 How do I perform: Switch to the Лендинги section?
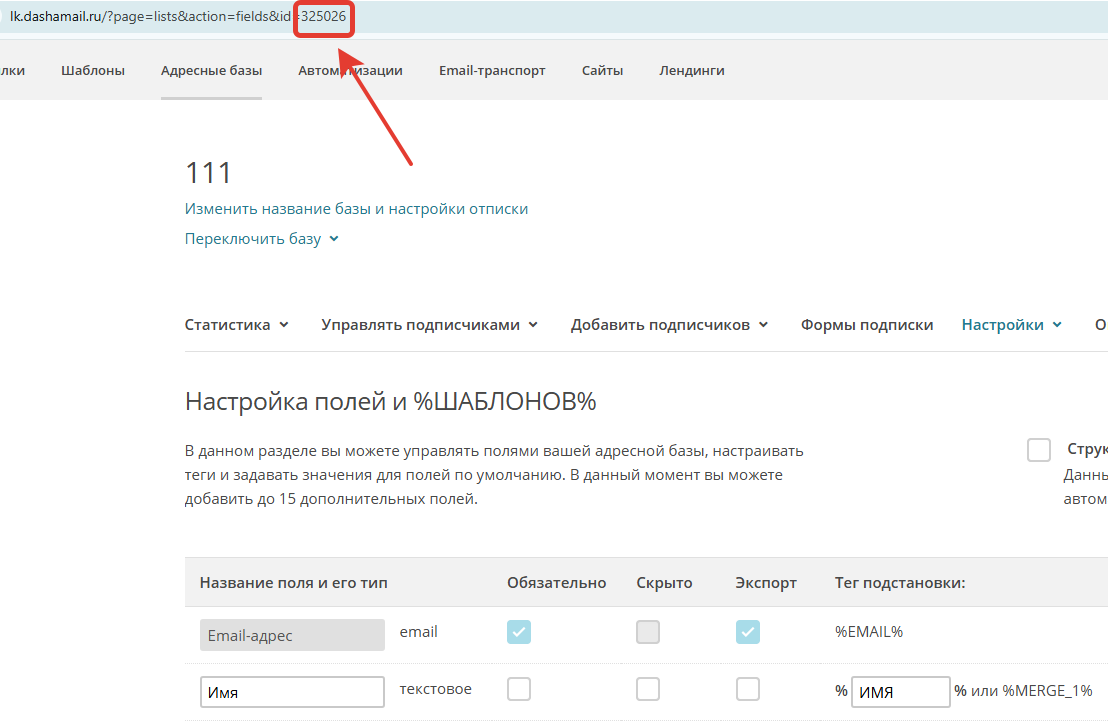click(x=691, y=71)
